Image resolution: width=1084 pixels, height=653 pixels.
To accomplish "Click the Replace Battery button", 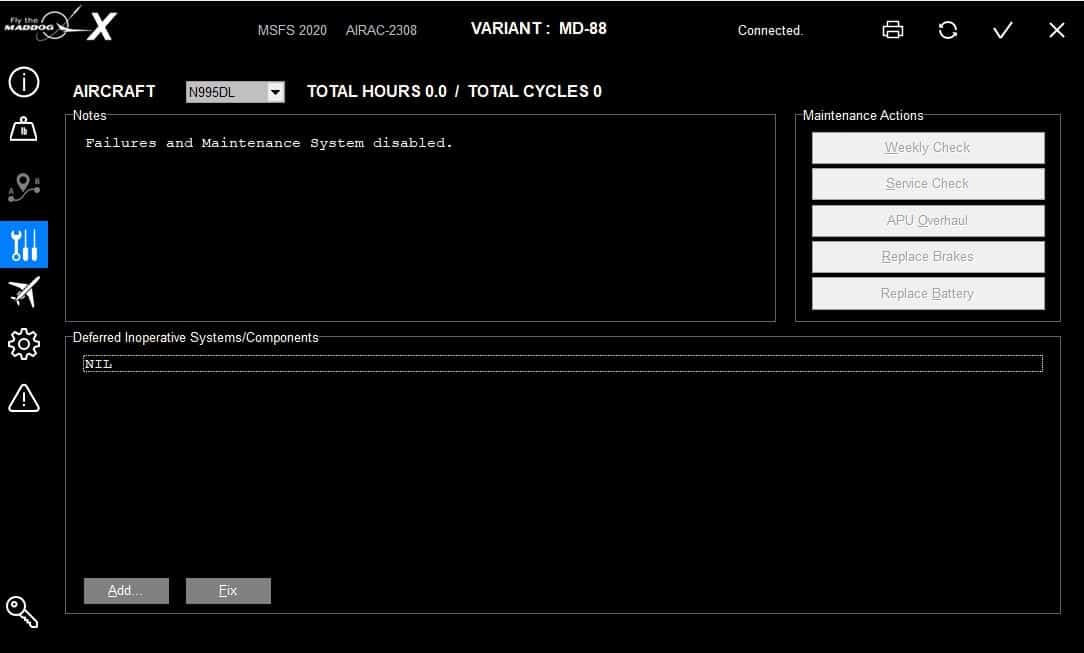I will (927, 294).
